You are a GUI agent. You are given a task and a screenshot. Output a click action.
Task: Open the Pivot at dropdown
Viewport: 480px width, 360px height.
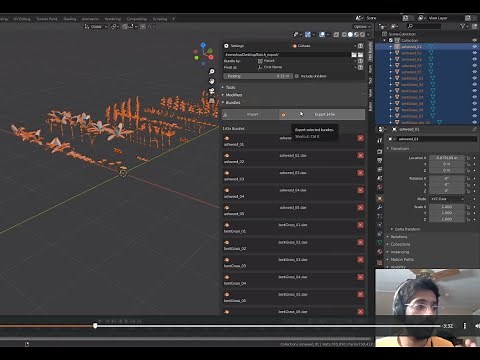point(307,67)
